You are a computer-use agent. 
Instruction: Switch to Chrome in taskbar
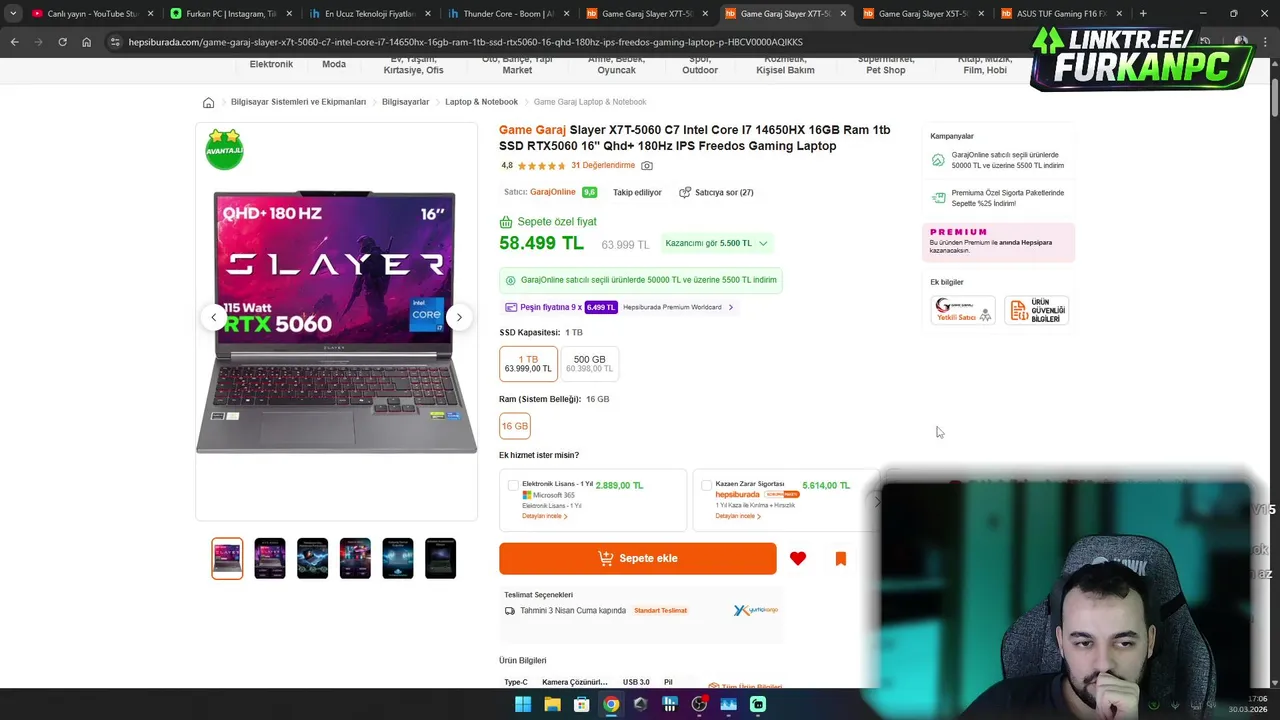pyautogui.click(x=611, y=704)
